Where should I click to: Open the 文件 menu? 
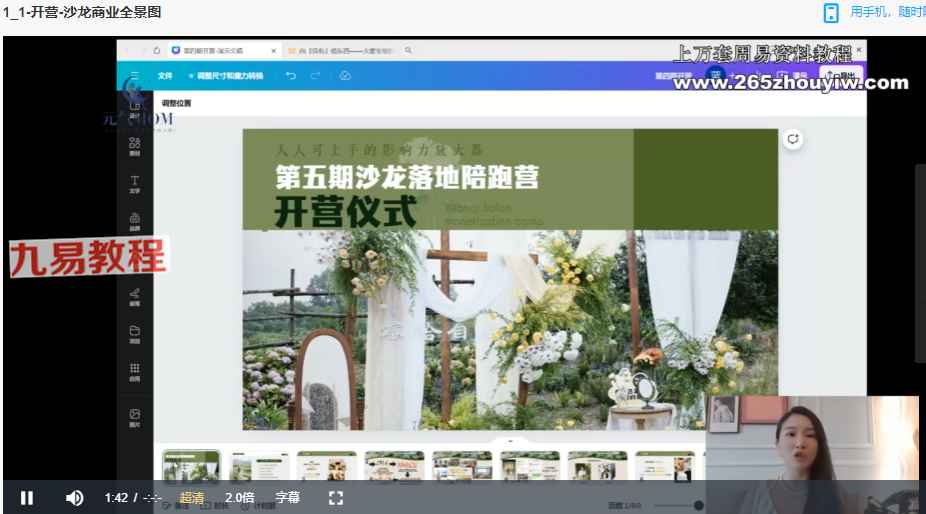click(165, 76)
